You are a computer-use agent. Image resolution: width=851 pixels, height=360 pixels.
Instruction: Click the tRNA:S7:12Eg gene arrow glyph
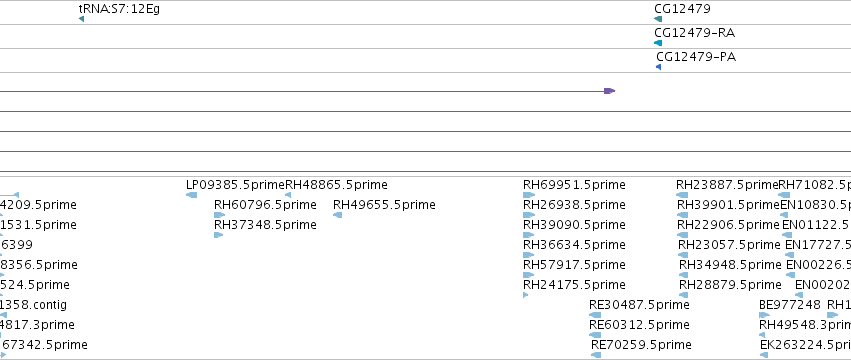tap(81, 19)
